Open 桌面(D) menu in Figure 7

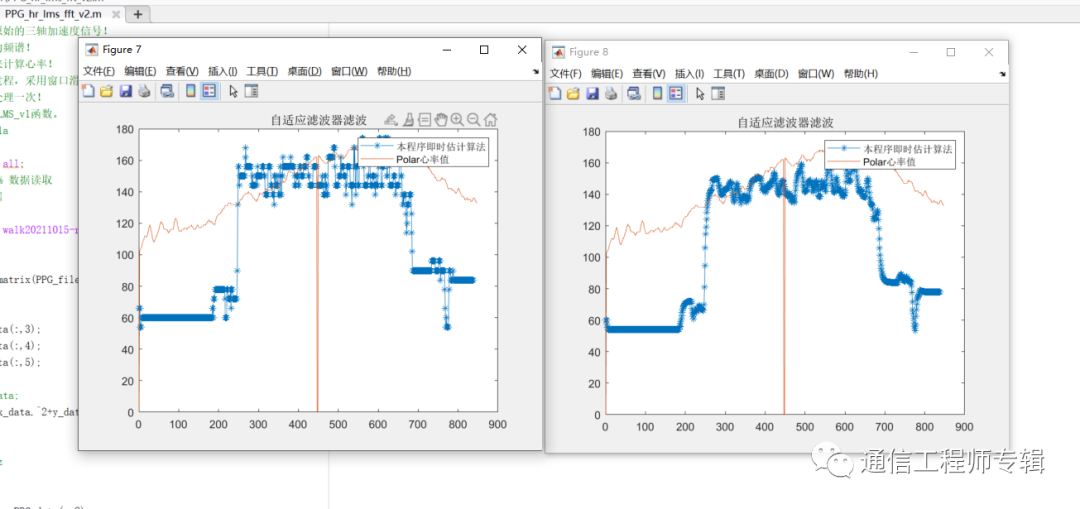tap(305, 71)
